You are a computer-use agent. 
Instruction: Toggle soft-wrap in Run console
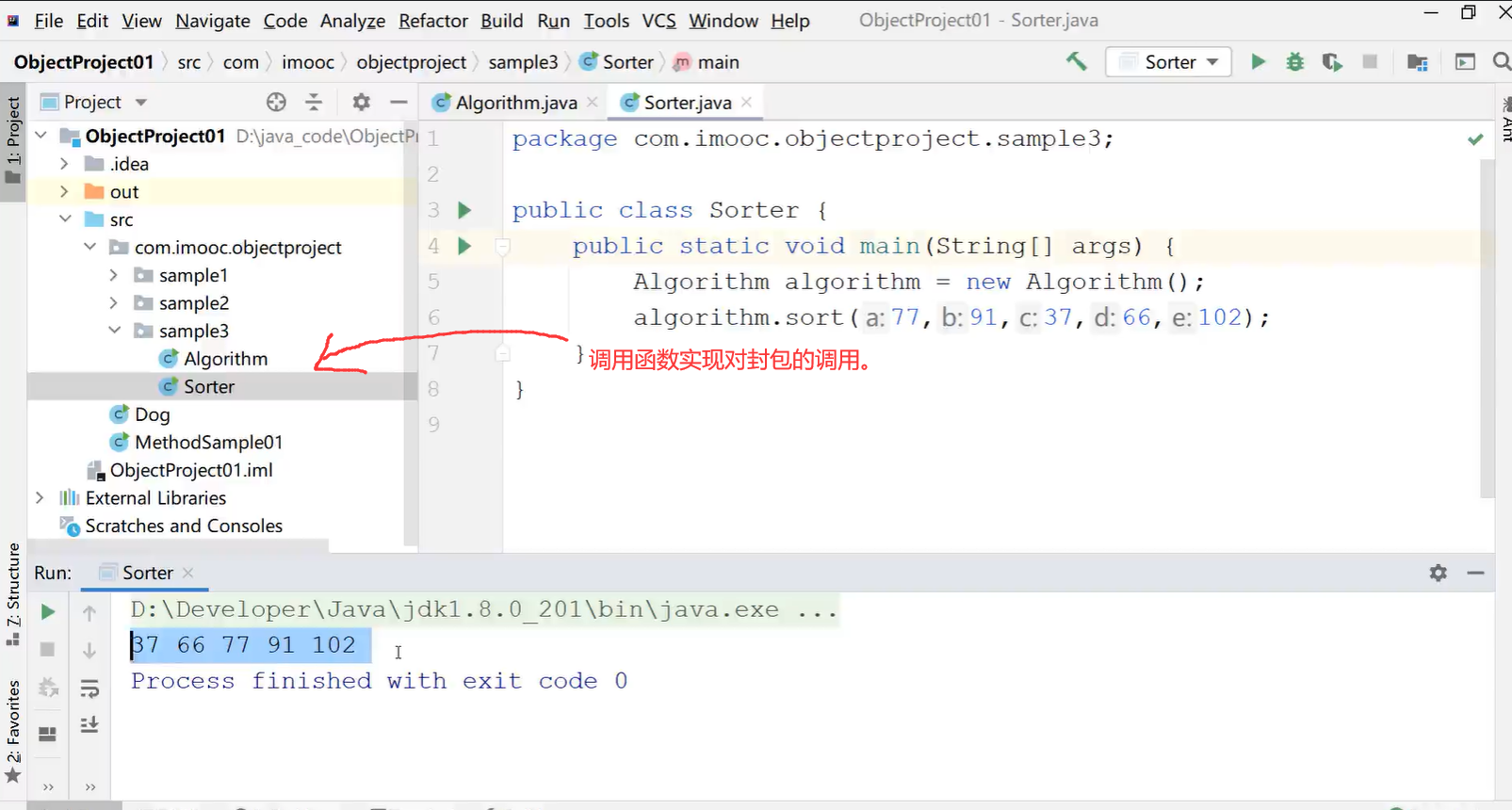click(89, 688)
